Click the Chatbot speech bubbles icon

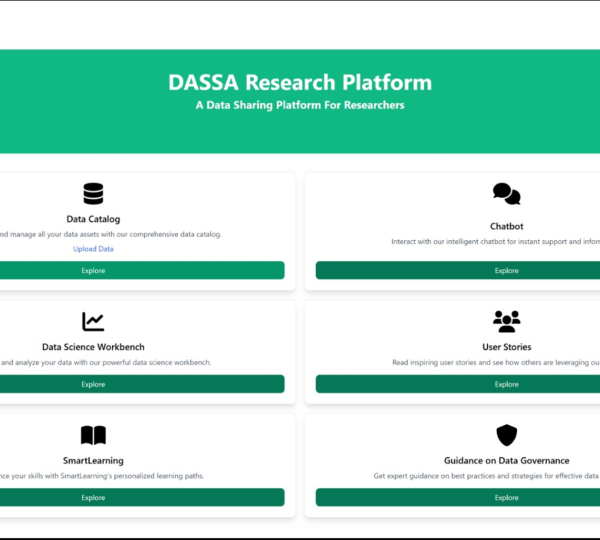click(x=507, y=194)
